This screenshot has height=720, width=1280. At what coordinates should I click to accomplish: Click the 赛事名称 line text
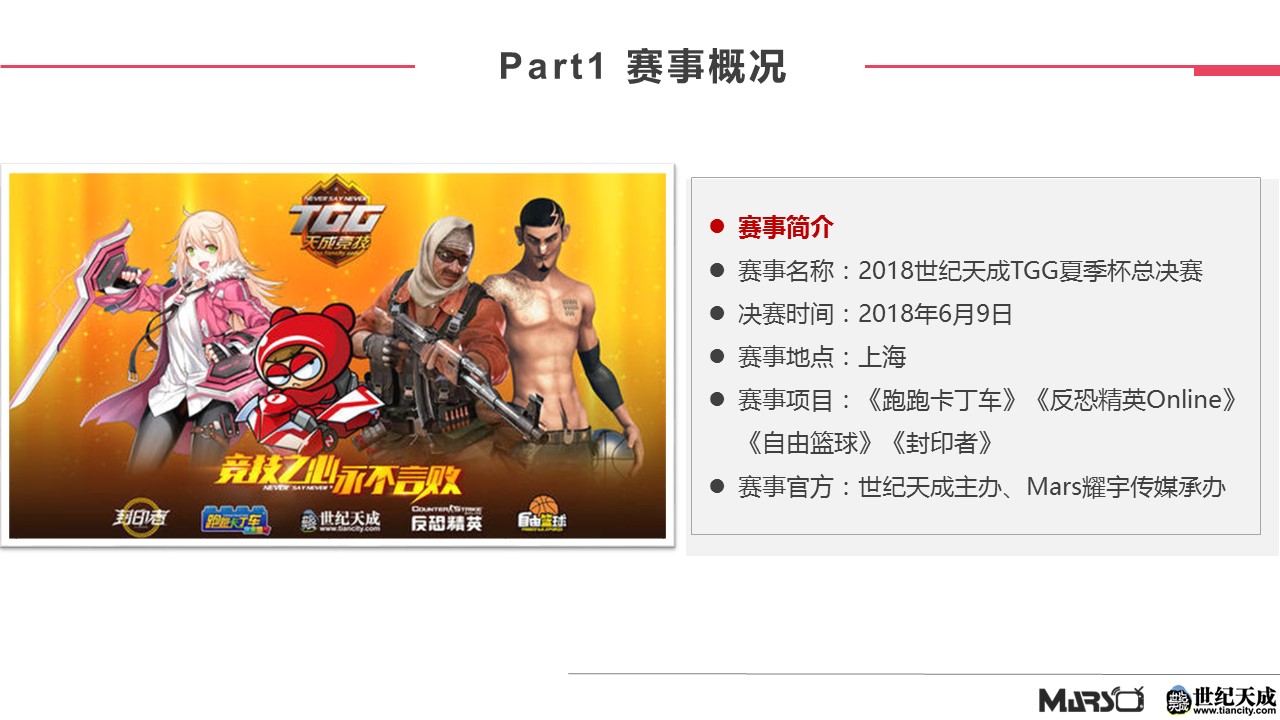(970, 271)
